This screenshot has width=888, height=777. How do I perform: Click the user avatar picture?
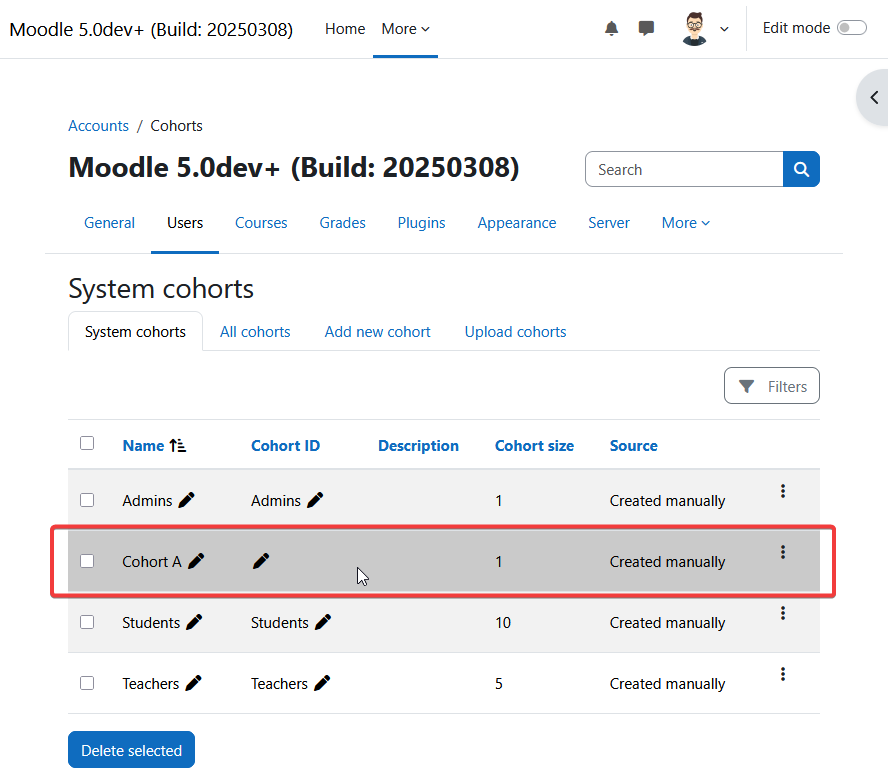(694, 29)
